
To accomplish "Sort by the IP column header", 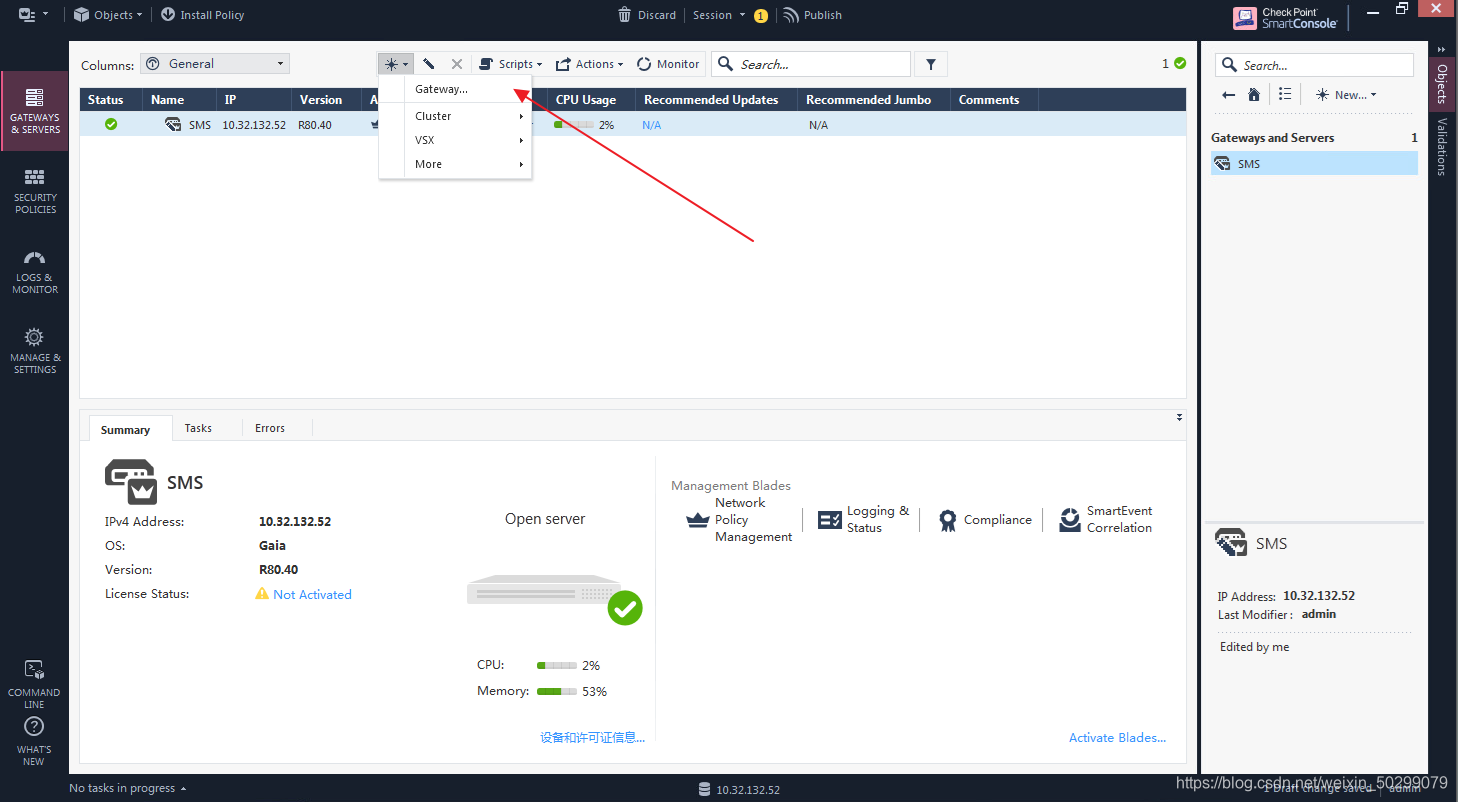I will (254, 100).
